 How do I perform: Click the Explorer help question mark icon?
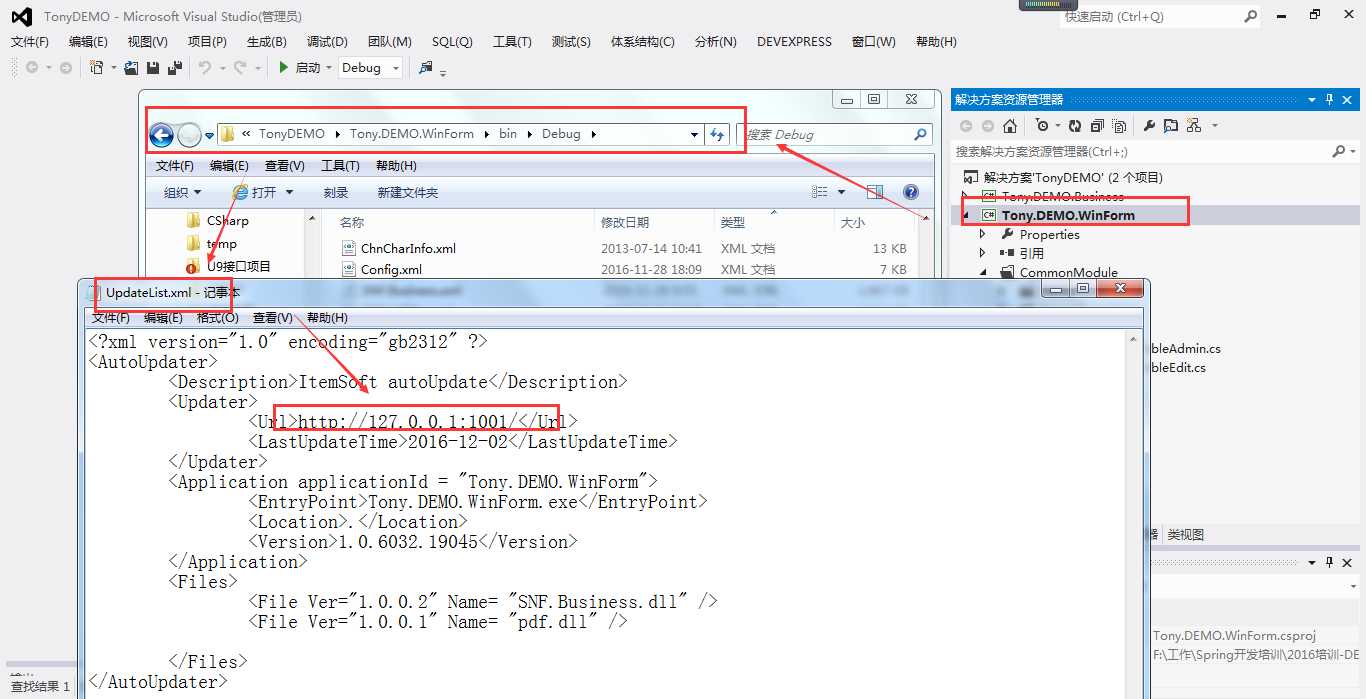(x=910, y=192)
